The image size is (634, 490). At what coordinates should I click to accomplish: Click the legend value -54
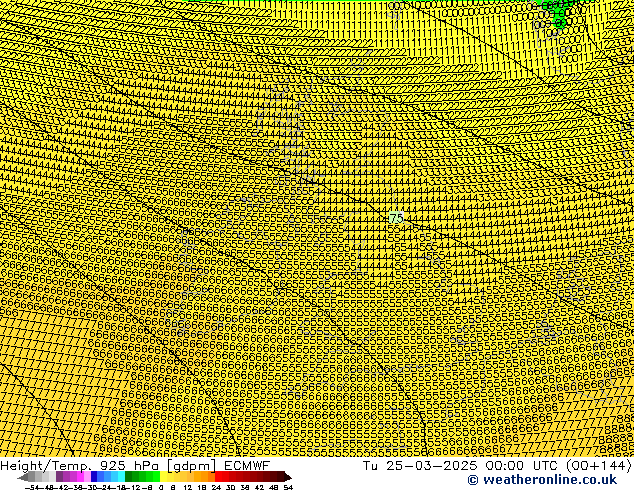tap(32, 488)
